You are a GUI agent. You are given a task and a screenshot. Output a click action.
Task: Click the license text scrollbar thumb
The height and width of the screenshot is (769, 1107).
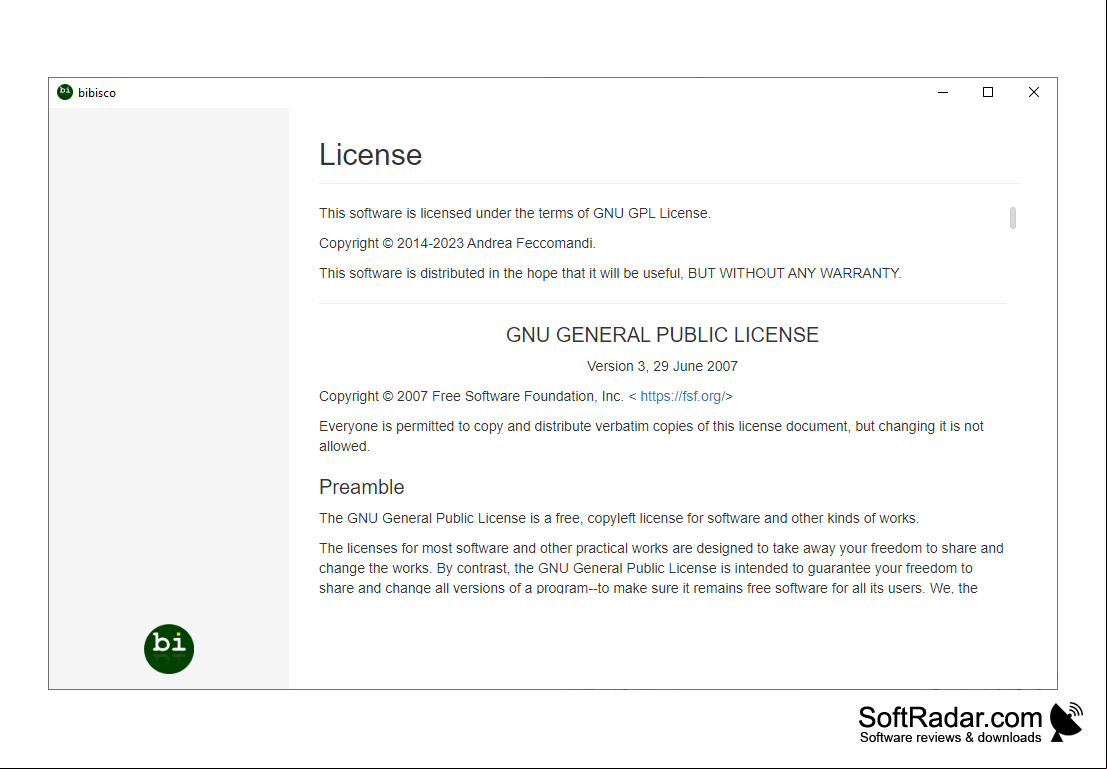coord(1012,217)
